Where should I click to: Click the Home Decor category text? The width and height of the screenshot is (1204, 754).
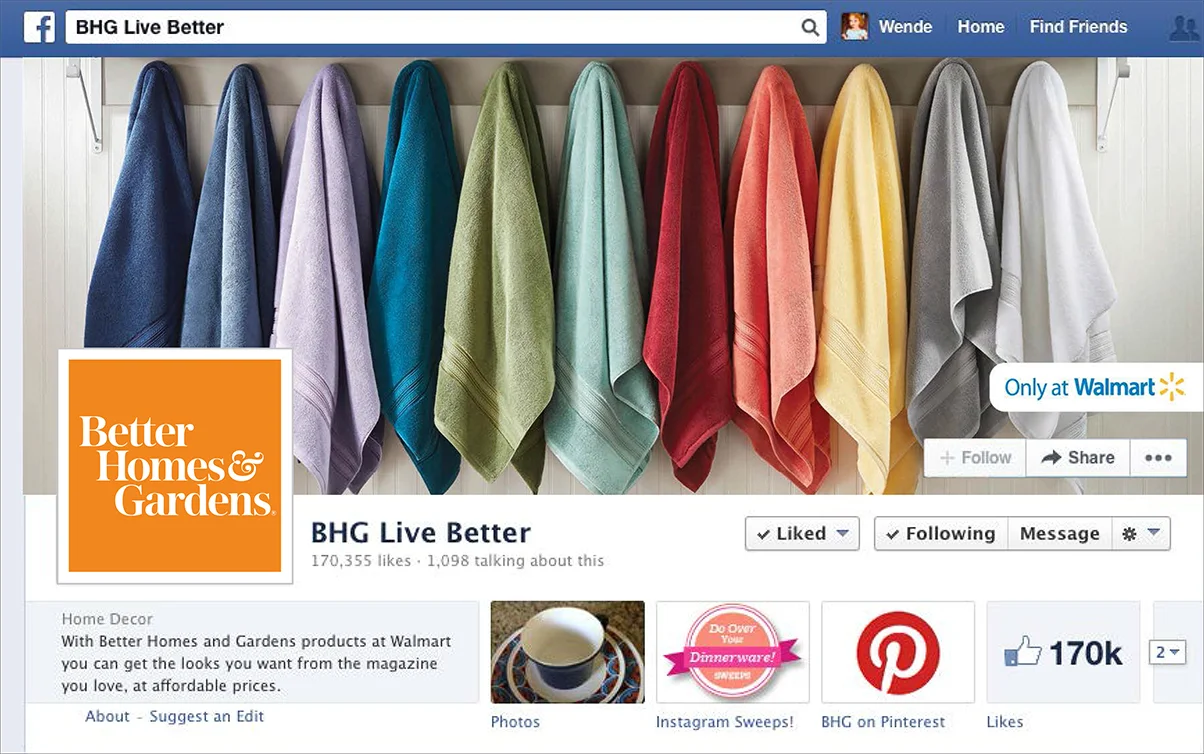click(x=107, y=619)
